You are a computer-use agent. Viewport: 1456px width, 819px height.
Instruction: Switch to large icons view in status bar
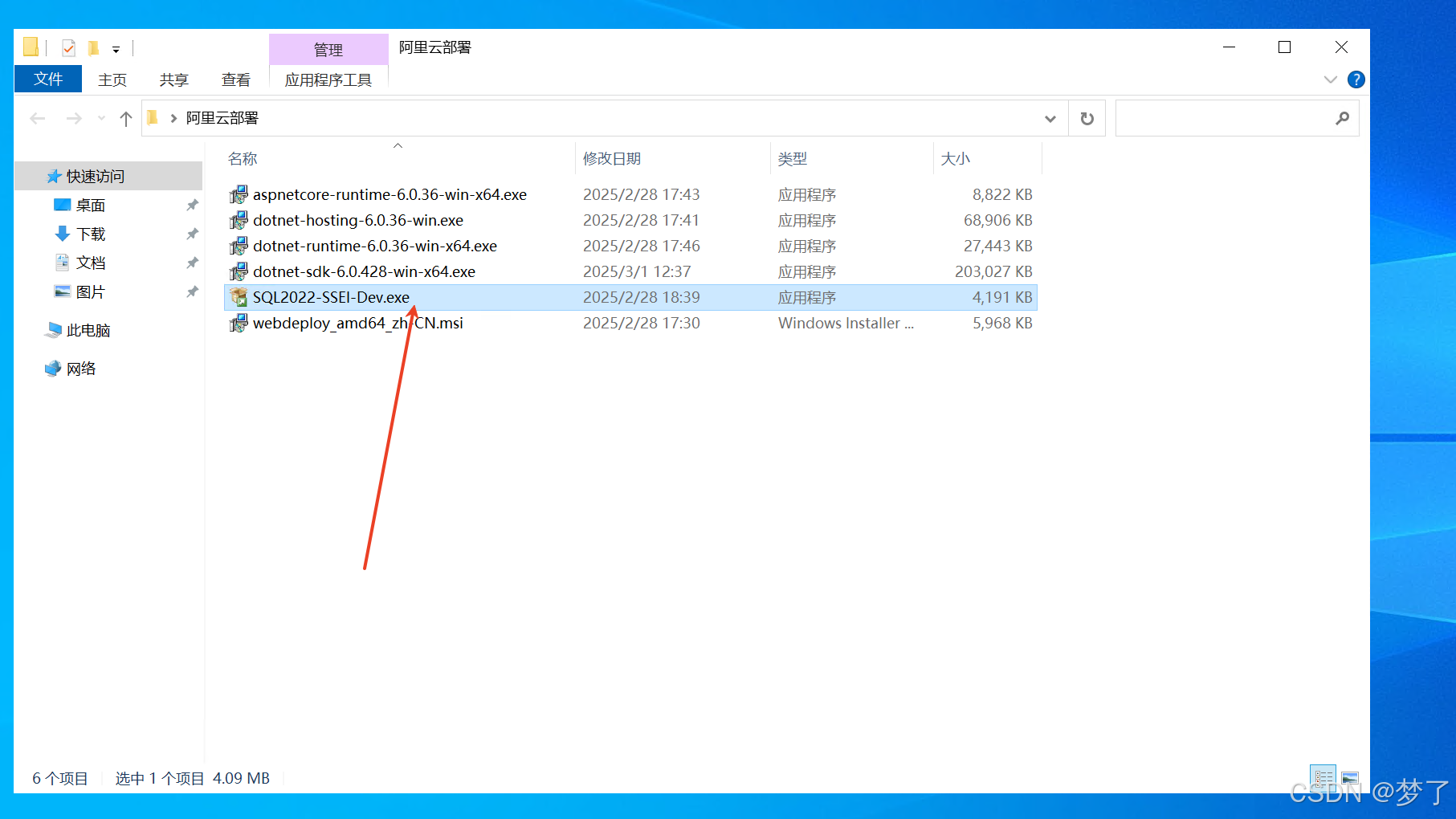point(1350,778)
